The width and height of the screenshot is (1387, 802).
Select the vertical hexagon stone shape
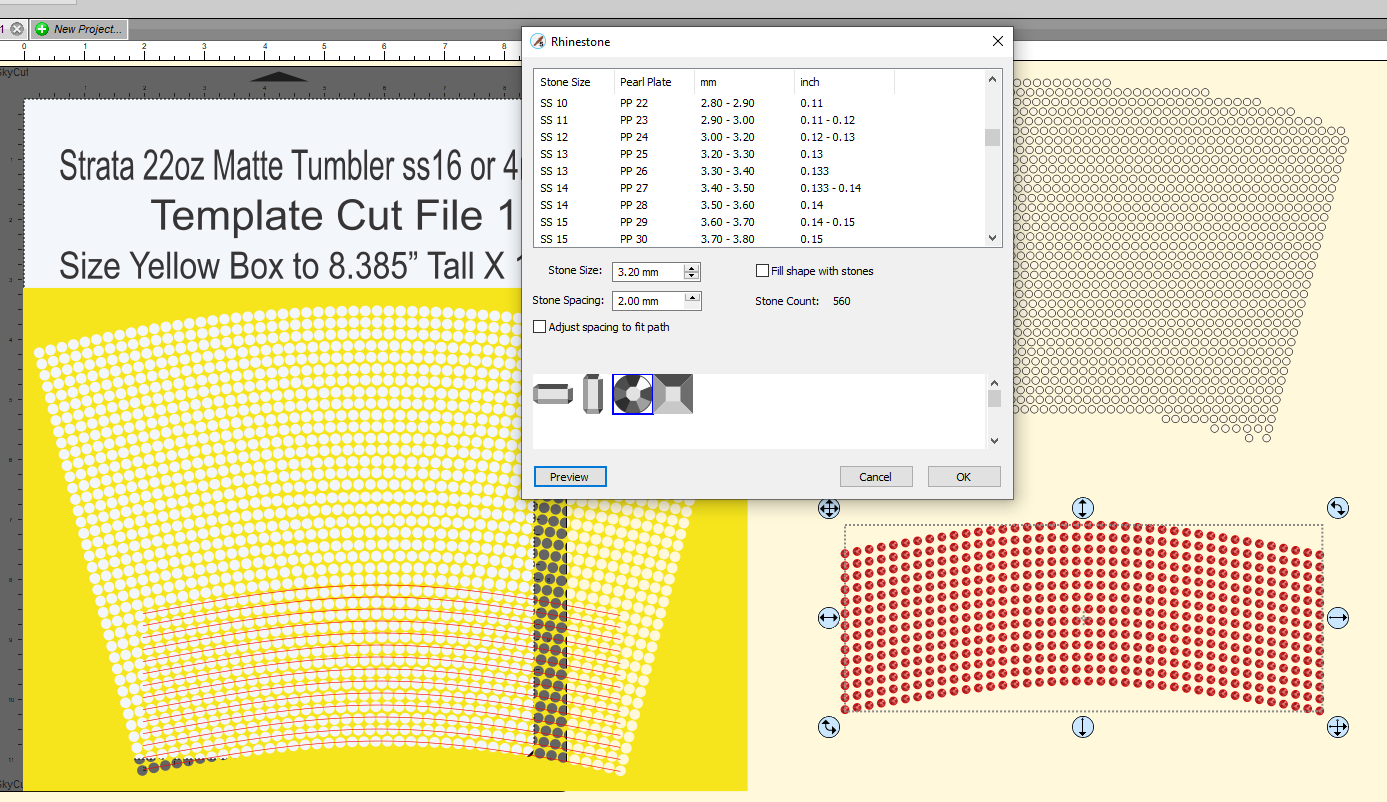(593, 394)
